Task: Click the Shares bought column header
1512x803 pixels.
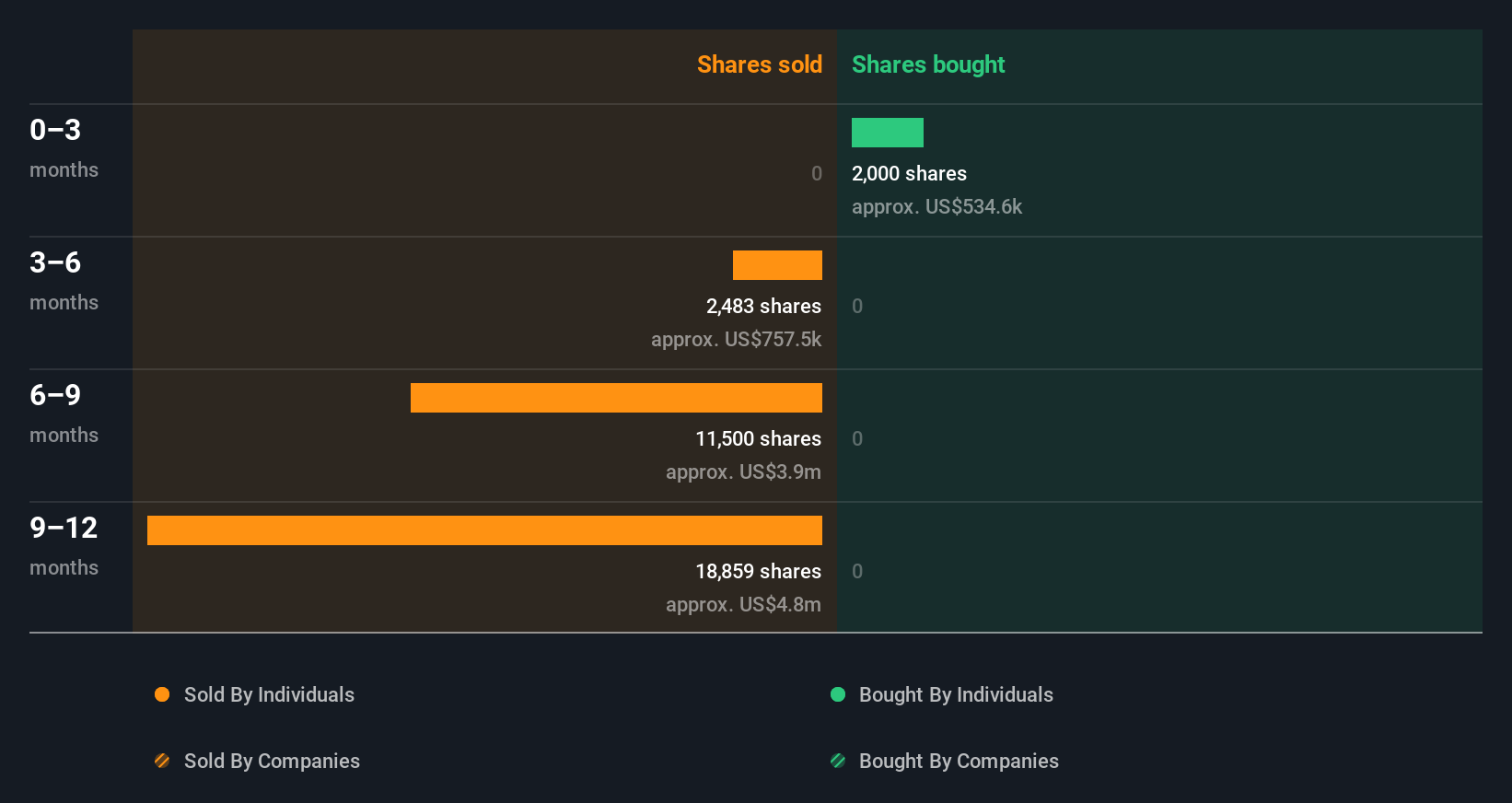Action: pyautogui.click(x=928, y=64)
